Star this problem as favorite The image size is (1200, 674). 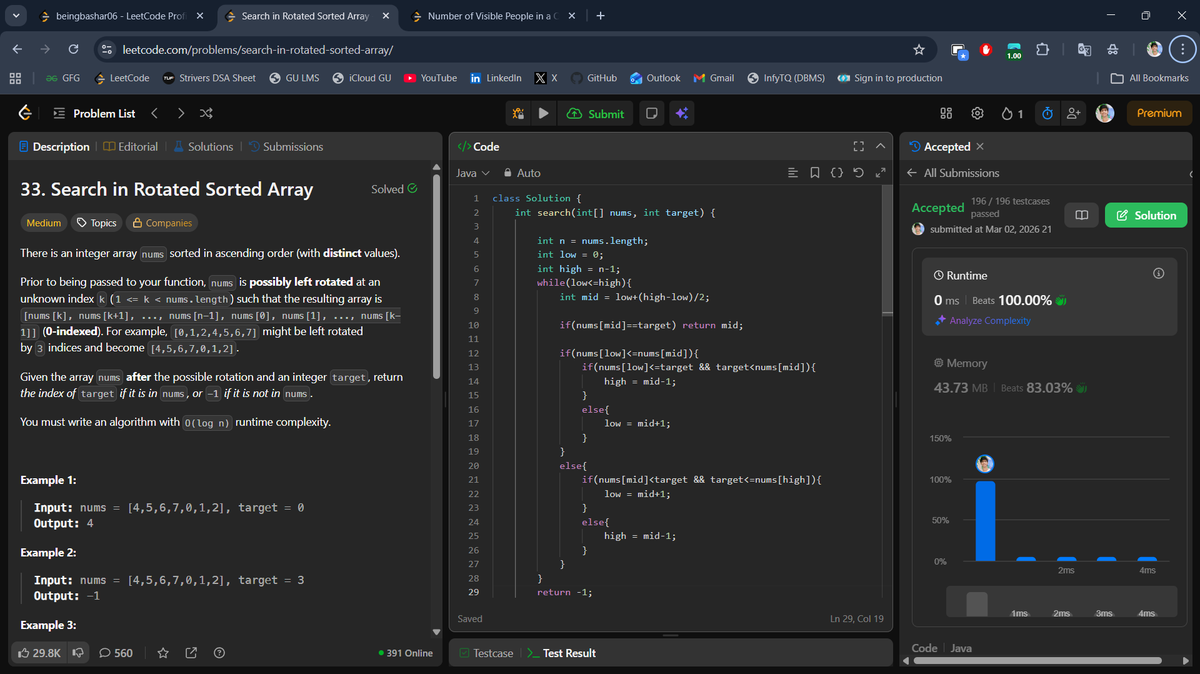point(163,653)
